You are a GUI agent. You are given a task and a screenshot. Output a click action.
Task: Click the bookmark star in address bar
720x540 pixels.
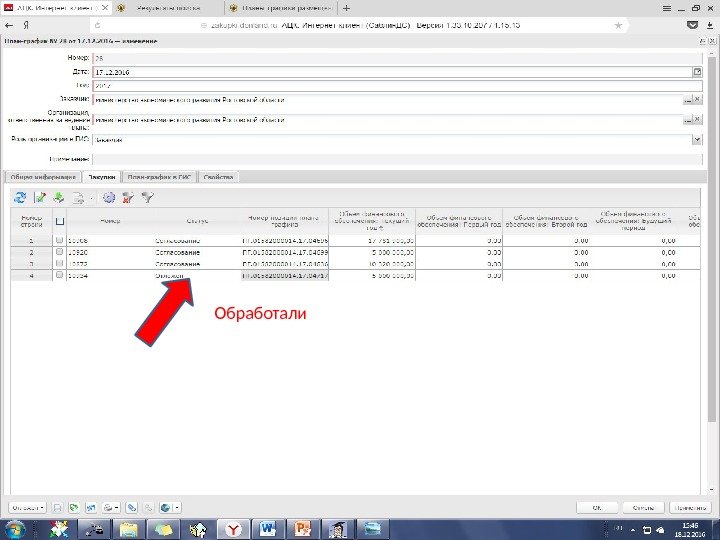pyautogui.click(x=618, y=25)
